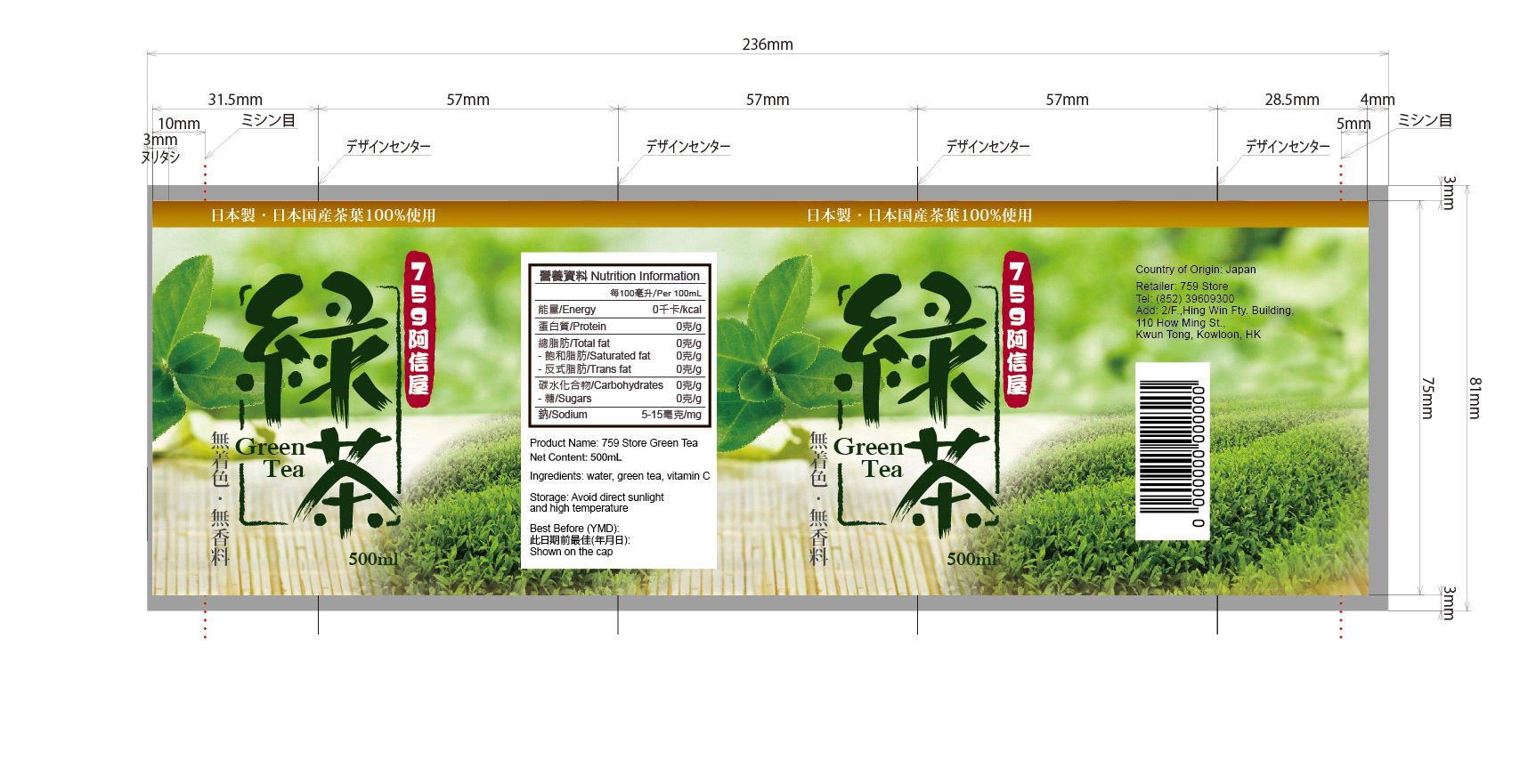Select the 碳水化合物/Carbohydrates row label

tap(600, 385)
